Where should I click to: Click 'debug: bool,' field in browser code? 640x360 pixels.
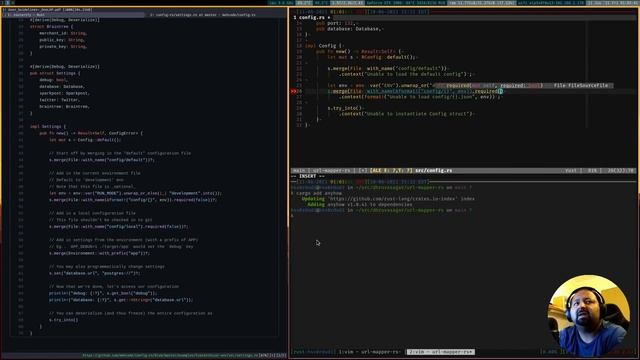pyautogui.click(x=53, y=80)
